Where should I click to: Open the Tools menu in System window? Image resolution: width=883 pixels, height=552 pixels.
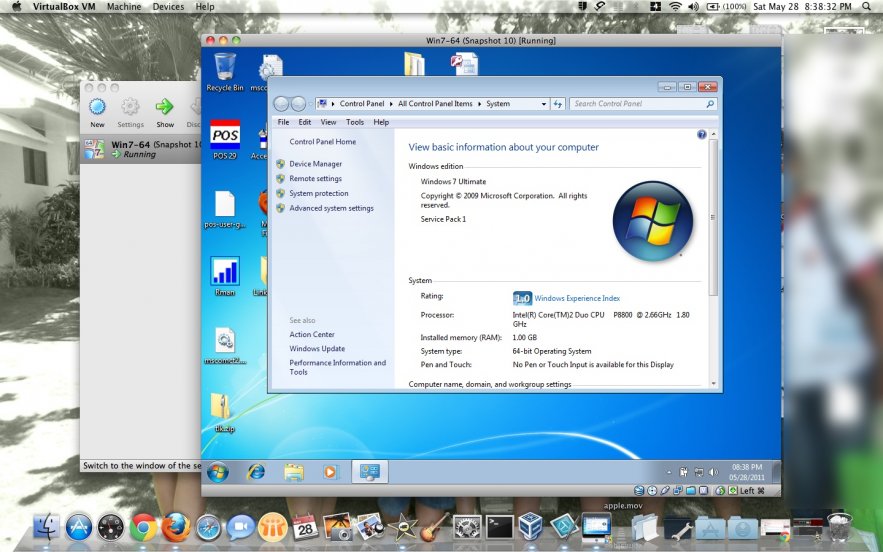355,122
